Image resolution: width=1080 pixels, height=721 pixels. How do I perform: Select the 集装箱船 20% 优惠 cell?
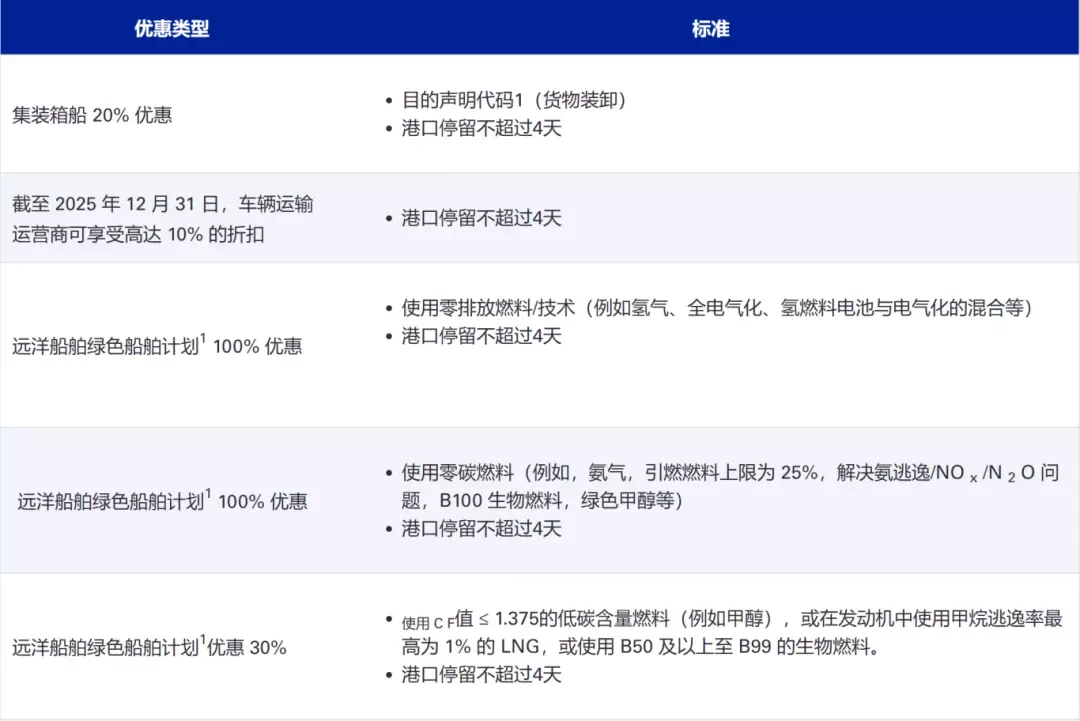92,114
